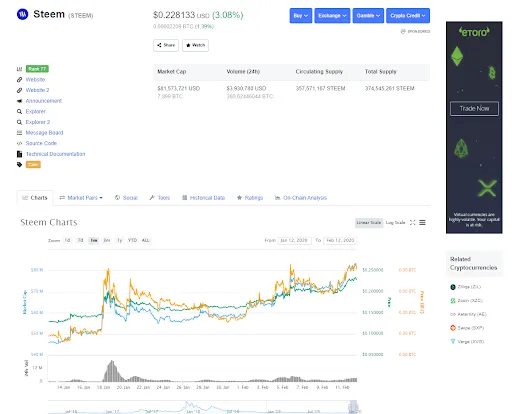Open the Website 2 link

37,90
